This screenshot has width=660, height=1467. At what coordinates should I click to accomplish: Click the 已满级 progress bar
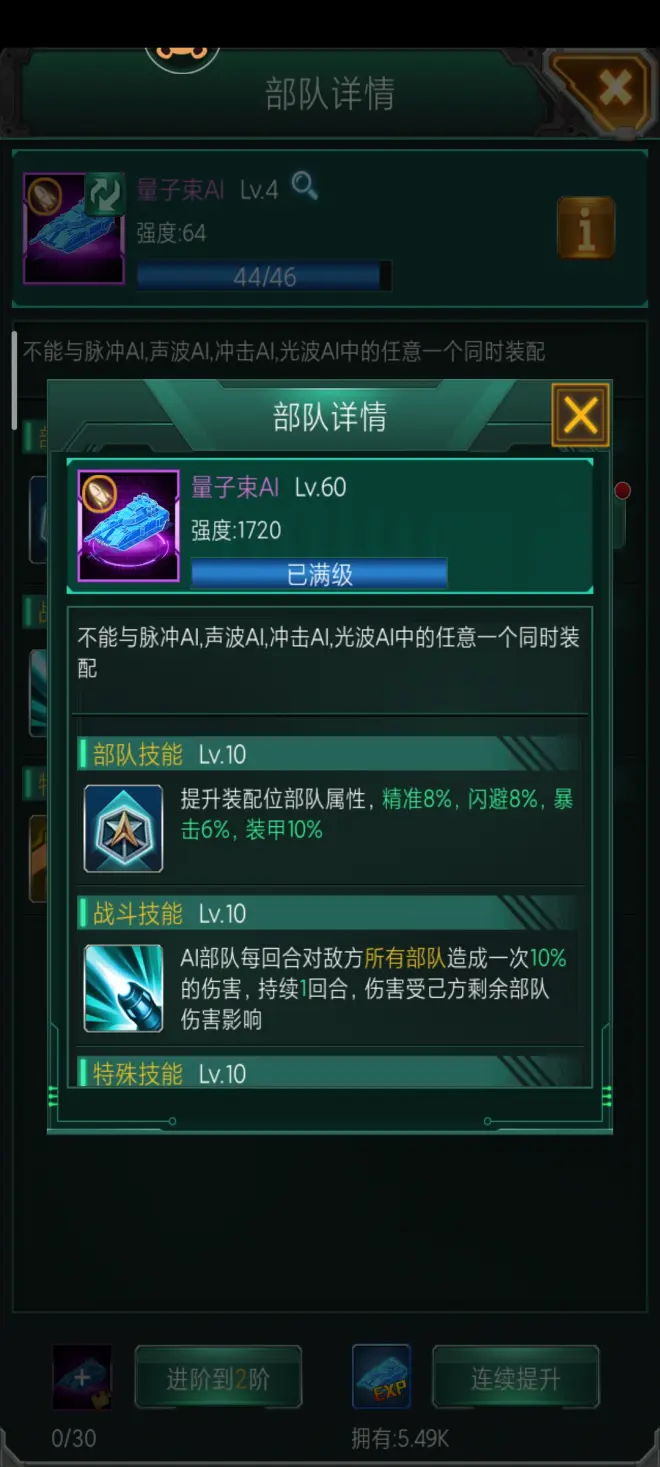pos(319,575)
